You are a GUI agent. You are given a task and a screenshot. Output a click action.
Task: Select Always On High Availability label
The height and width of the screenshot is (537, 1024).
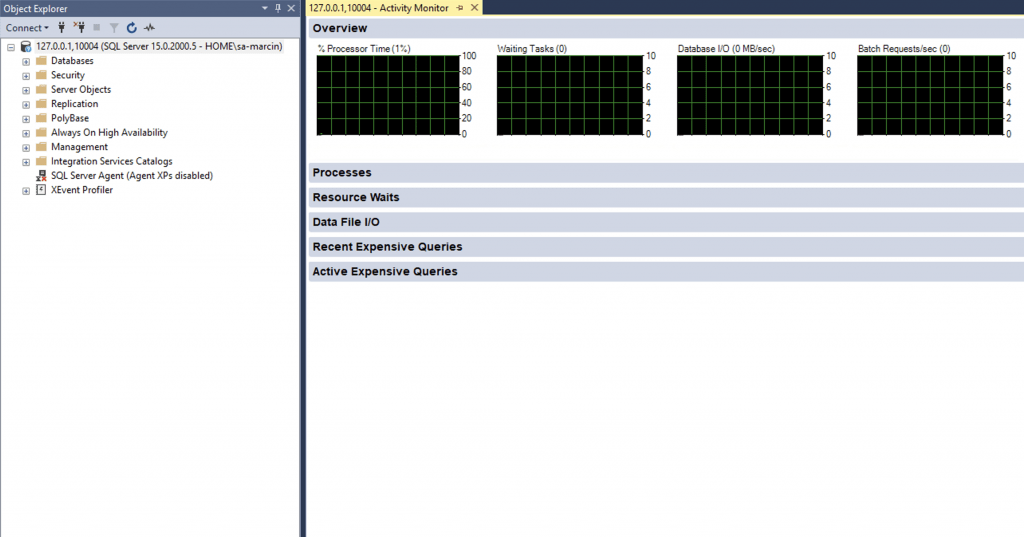click(x=109, y=133)
